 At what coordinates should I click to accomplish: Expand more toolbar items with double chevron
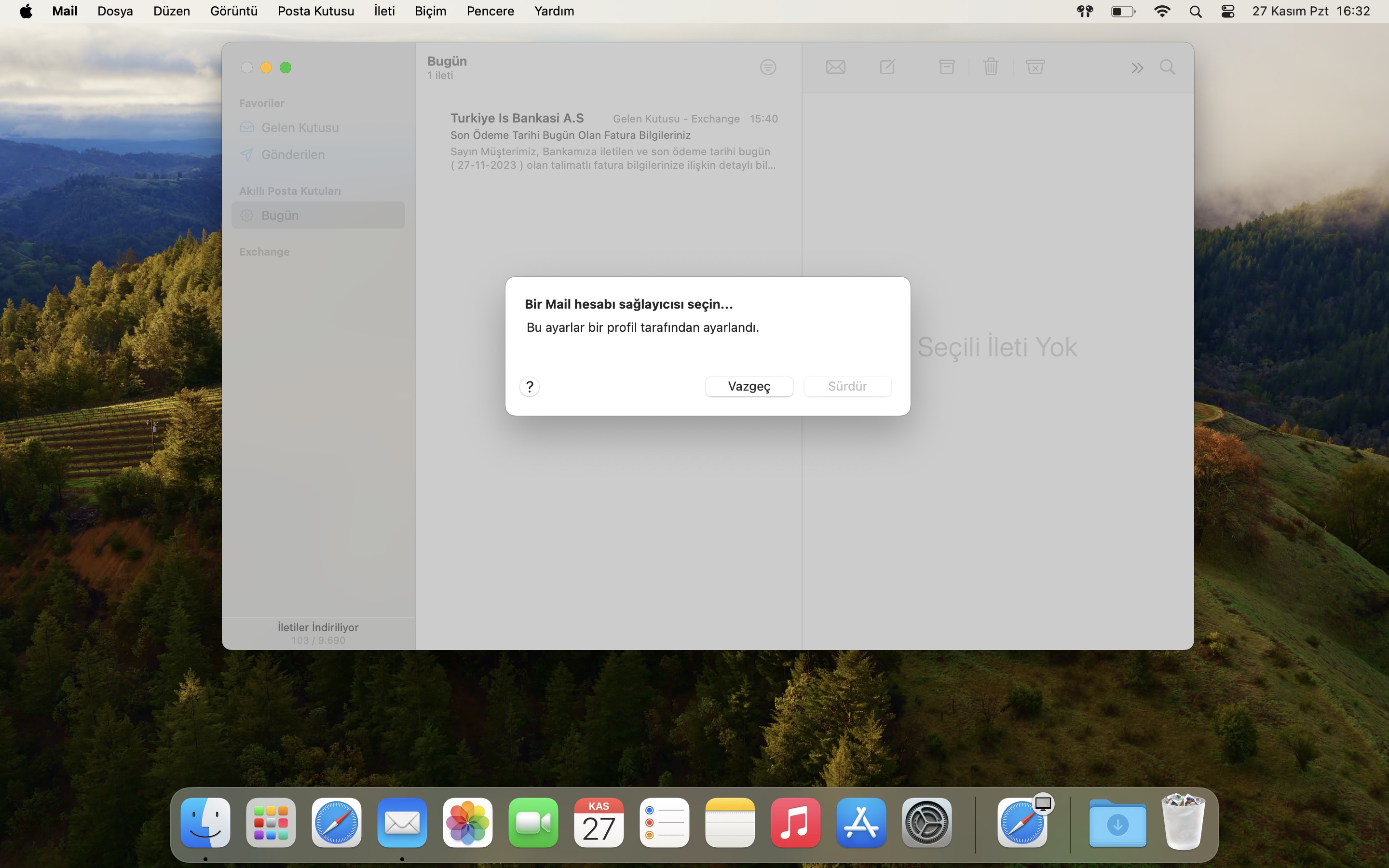click(x=1137, y=68)
